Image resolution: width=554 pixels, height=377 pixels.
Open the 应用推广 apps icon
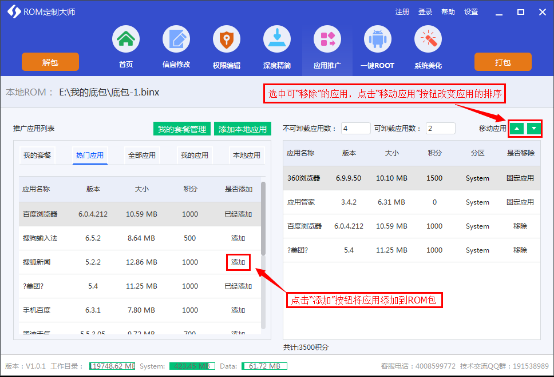327,39
